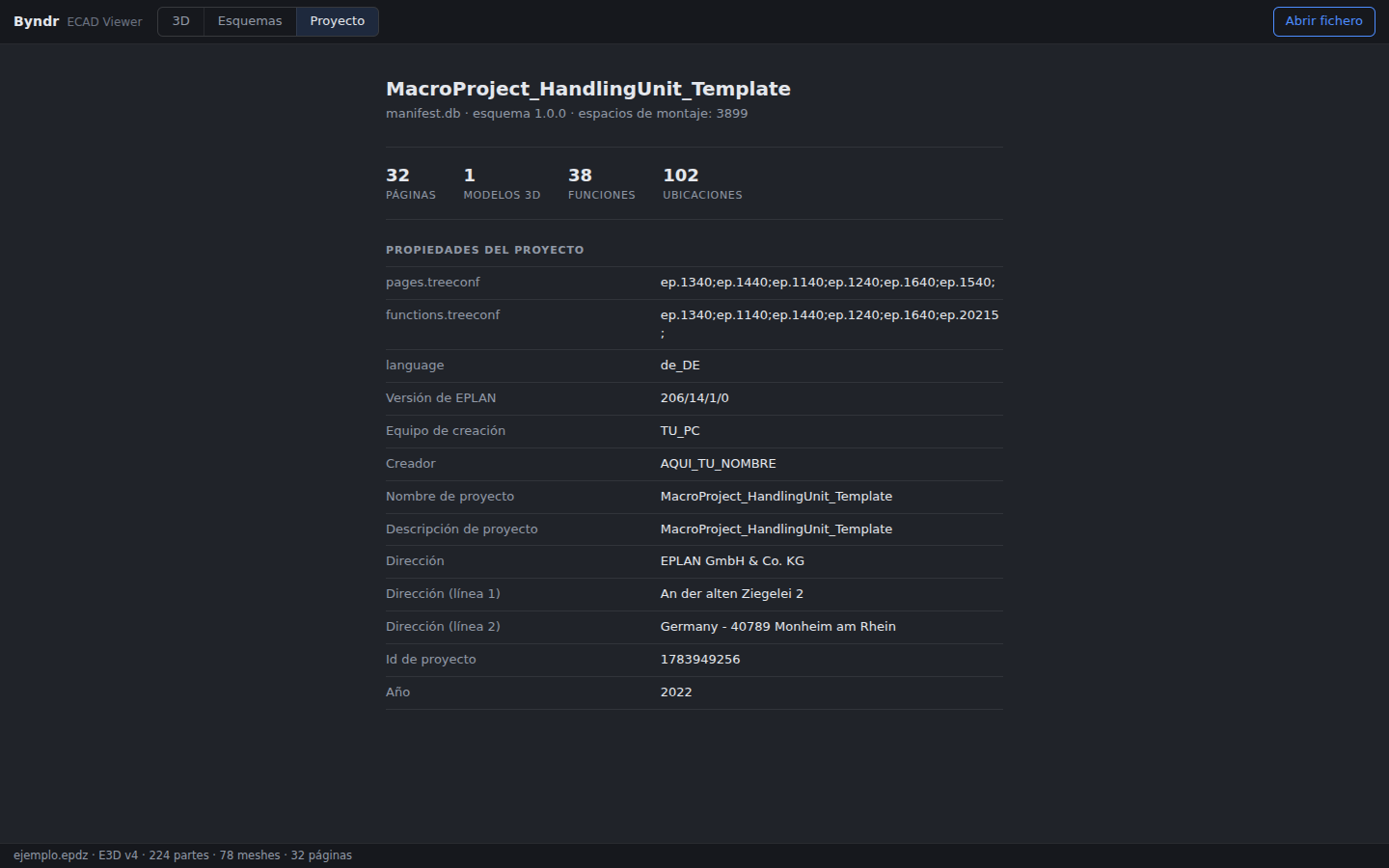Select the 1 MODELOS 3D statistic
This screenshot has width=1389, height=868.
(x=502, y=183)
